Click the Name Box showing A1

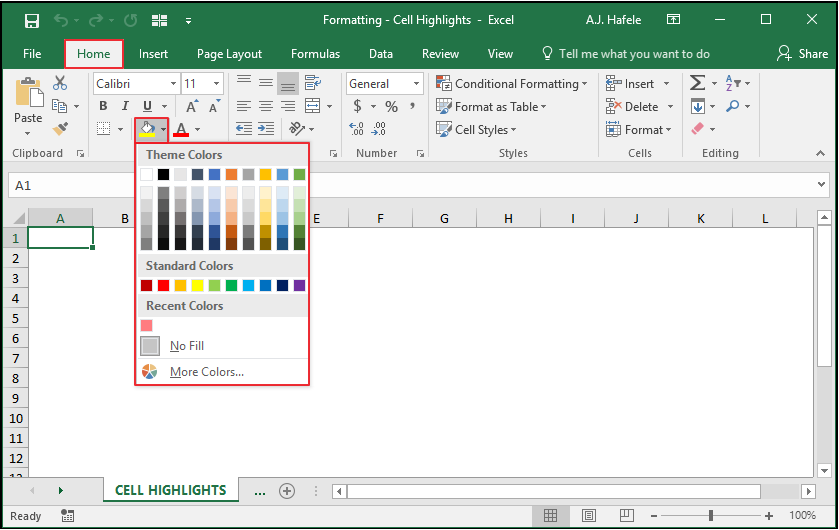[72, 186]
